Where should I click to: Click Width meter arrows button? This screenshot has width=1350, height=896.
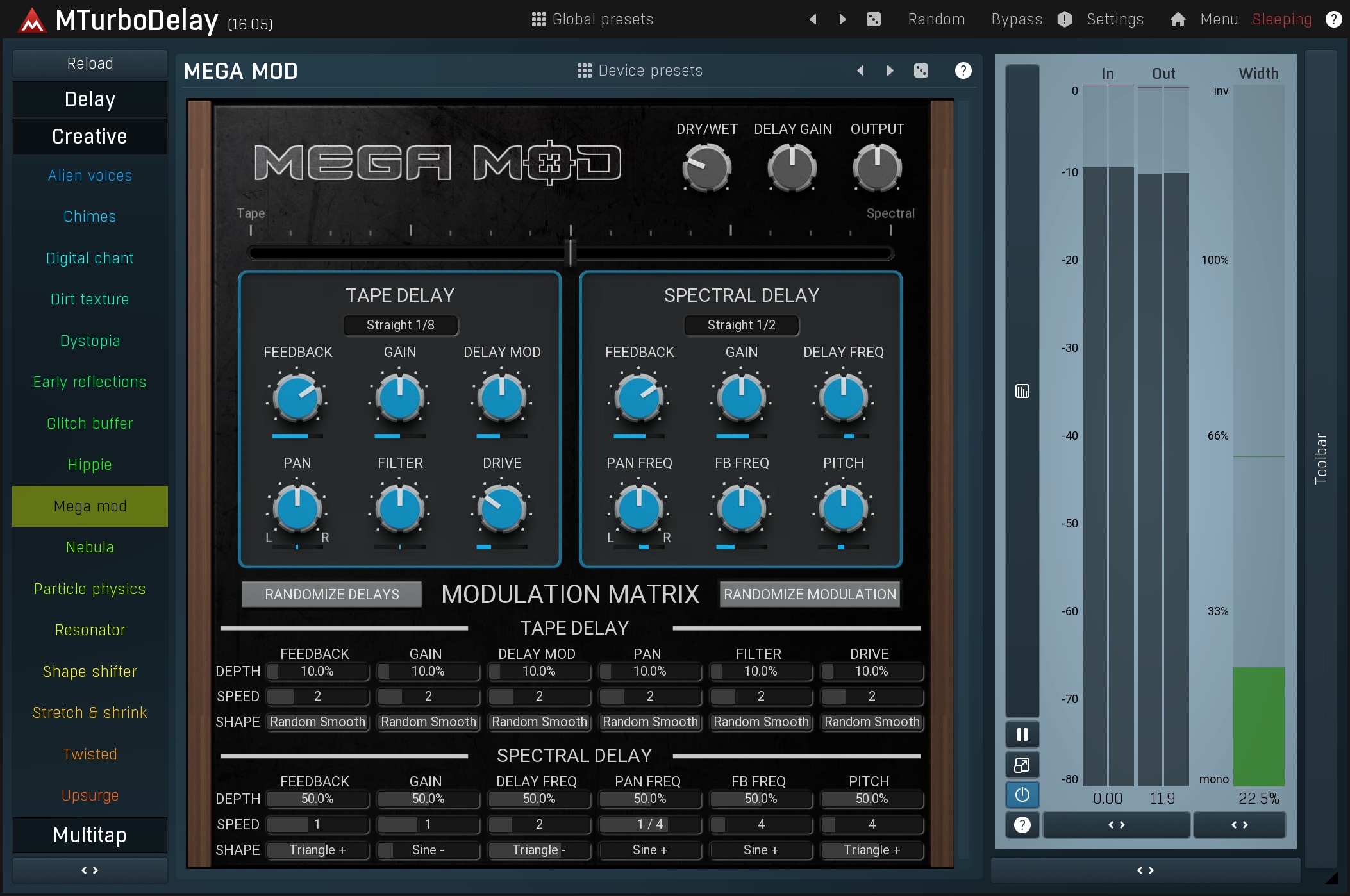[x=1240, y=825]
